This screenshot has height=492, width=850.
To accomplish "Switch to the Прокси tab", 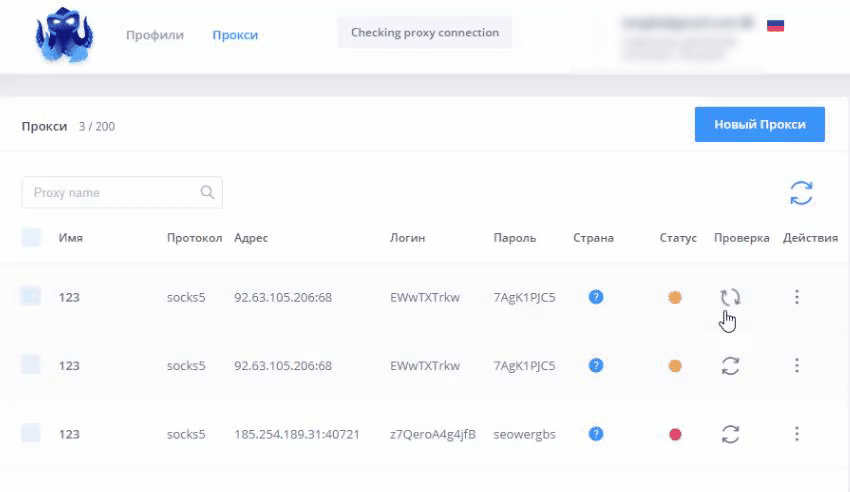I will 235,35.
